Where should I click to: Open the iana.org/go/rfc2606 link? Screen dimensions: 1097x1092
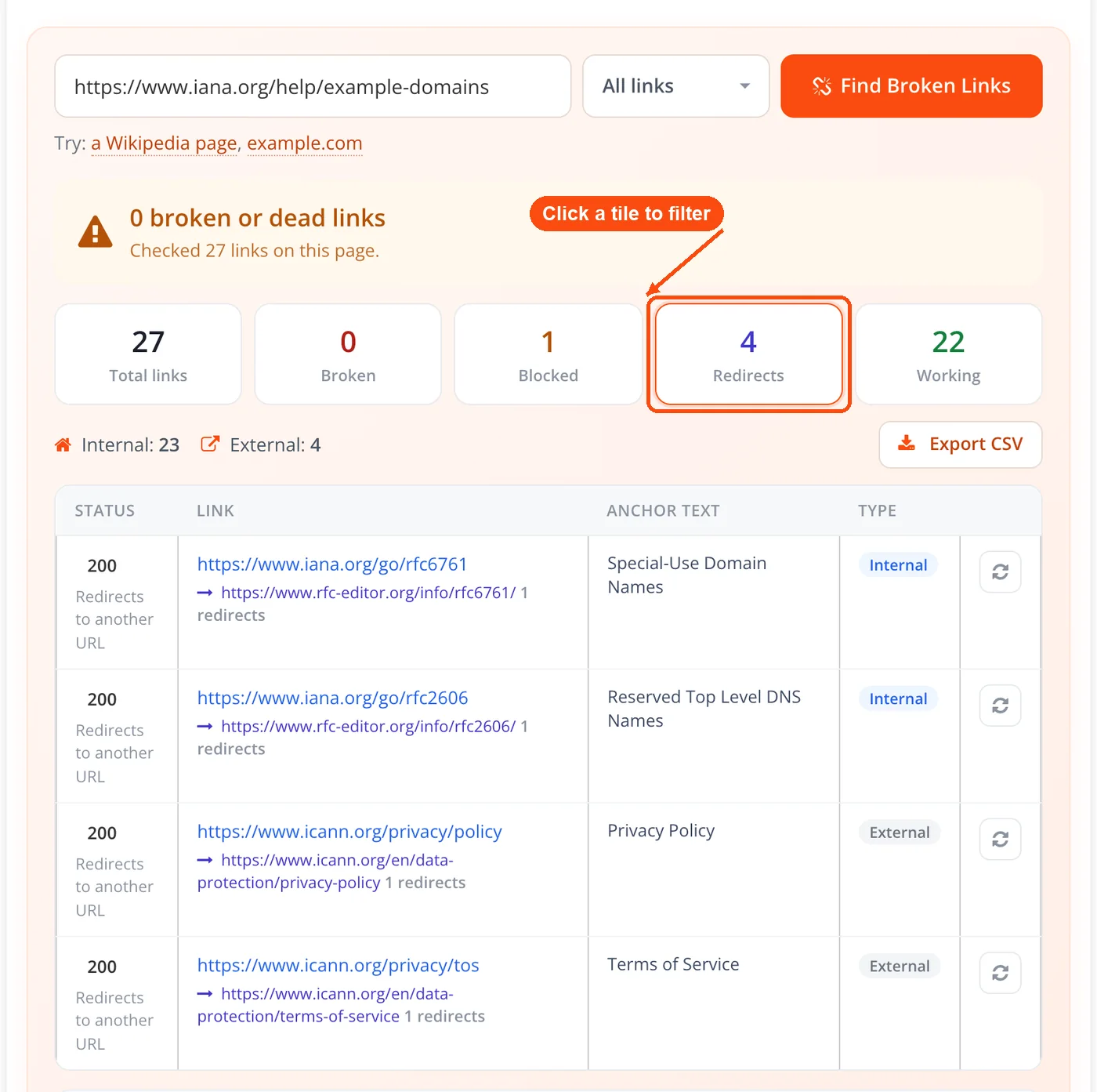pyautogui.click(x=333, y=698)
